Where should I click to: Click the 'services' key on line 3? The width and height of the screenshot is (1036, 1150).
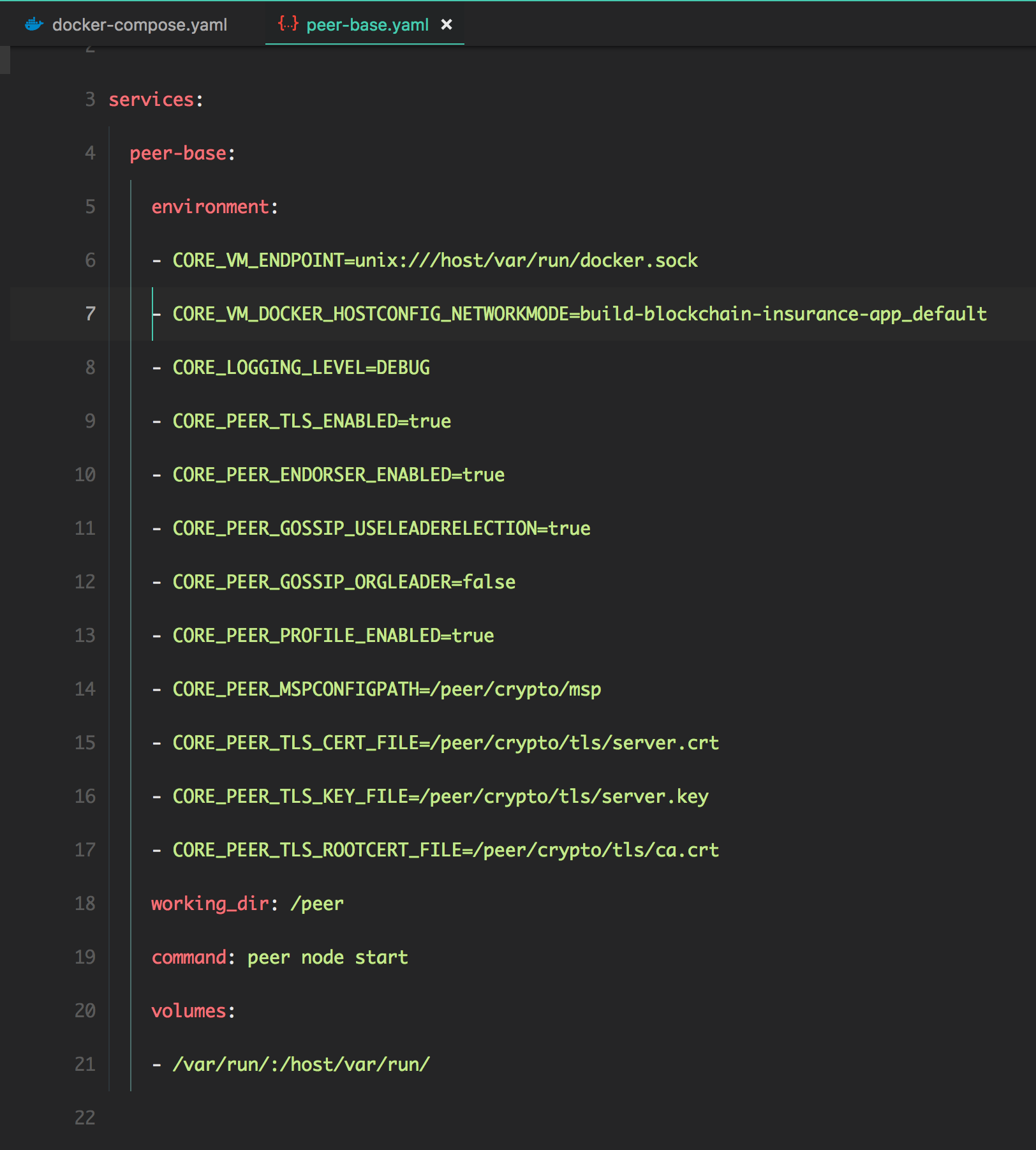[151, 100]
